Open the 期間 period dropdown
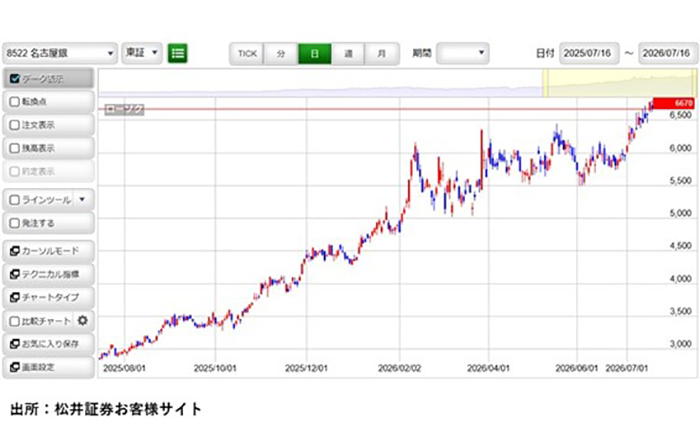 (462, 53)
